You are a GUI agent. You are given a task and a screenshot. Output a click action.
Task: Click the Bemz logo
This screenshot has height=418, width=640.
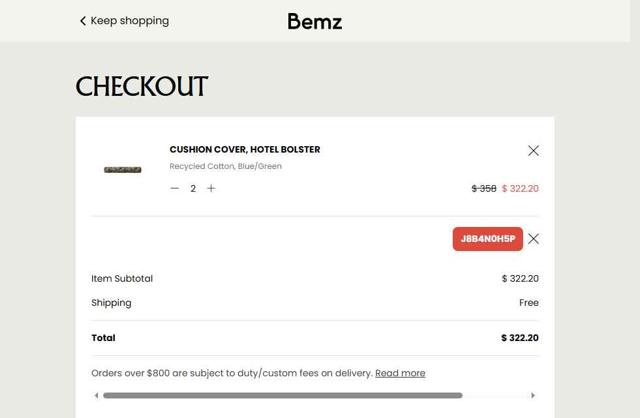314,21
